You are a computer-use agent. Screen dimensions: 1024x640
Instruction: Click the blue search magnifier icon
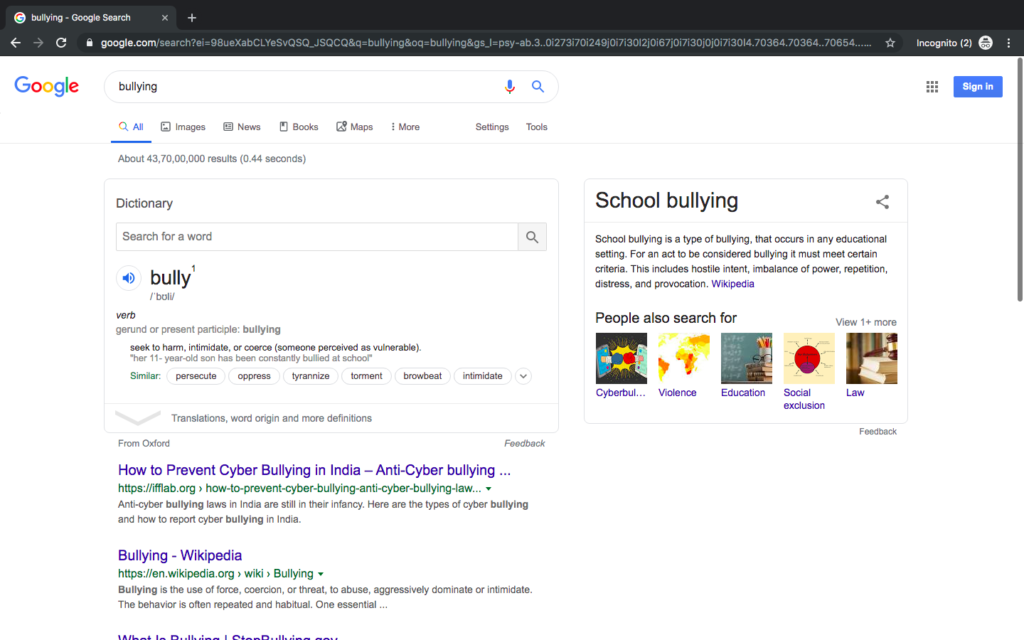tap(537, 86)
